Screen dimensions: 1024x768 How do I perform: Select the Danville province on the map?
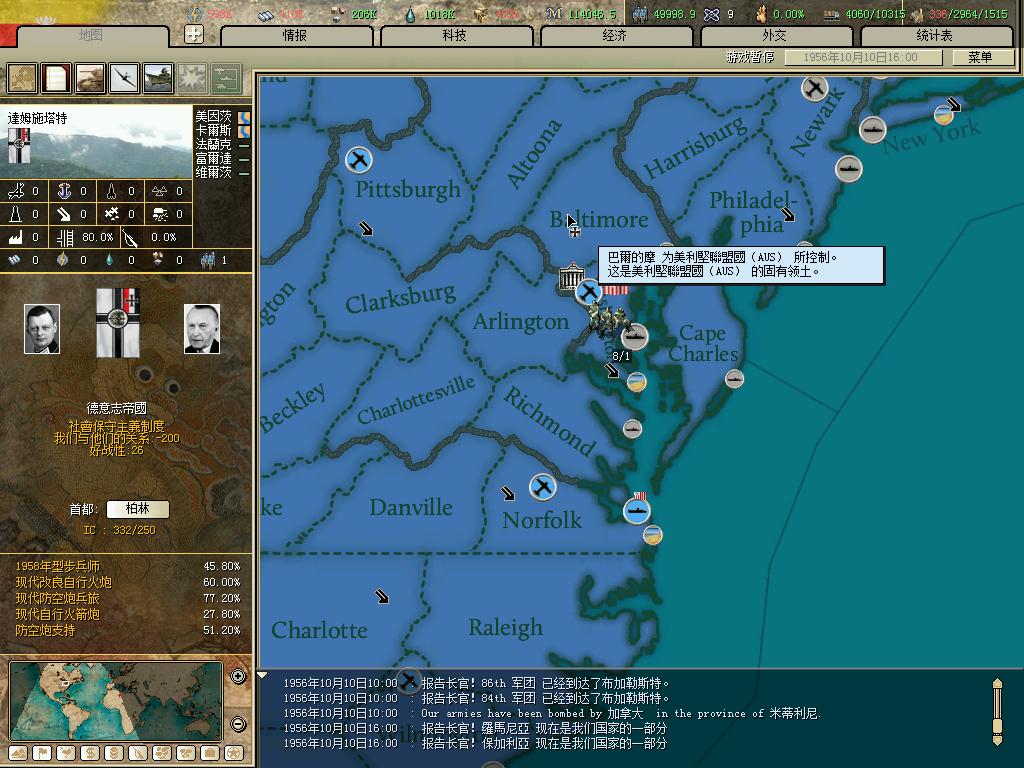click(x=411, y=507)
